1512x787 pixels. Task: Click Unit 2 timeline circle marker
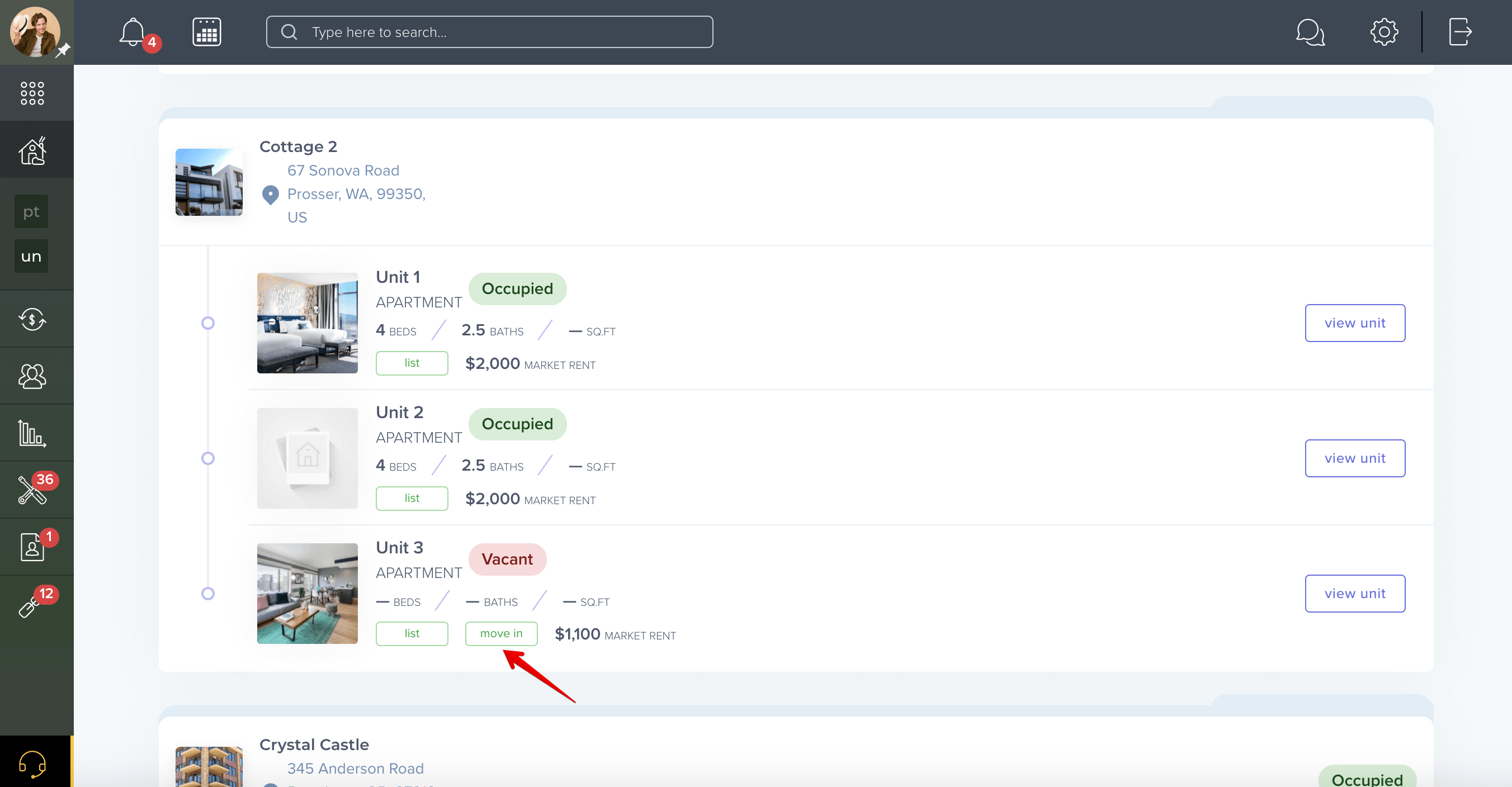click(208, 458)
